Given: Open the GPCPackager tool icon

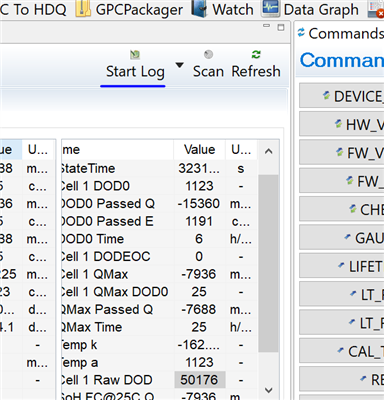Looking at the screenshot, I should click(x=83, y=9).
